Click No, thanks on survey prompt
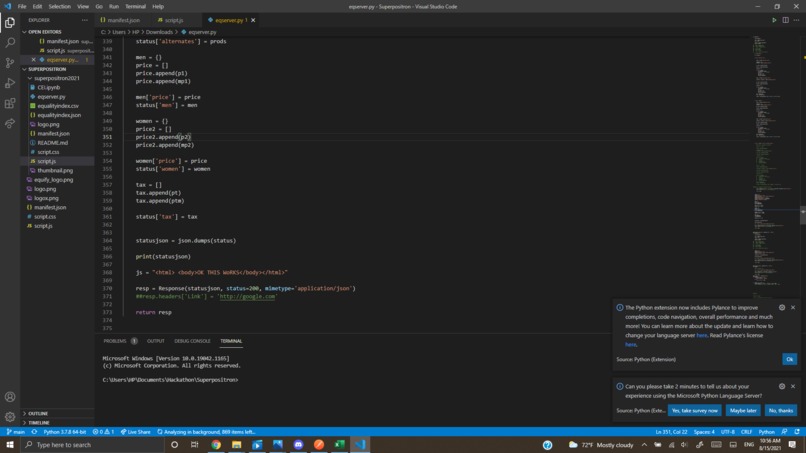This screenshot has height=453, width=806. pyautogui.click(x=780, y=410)
